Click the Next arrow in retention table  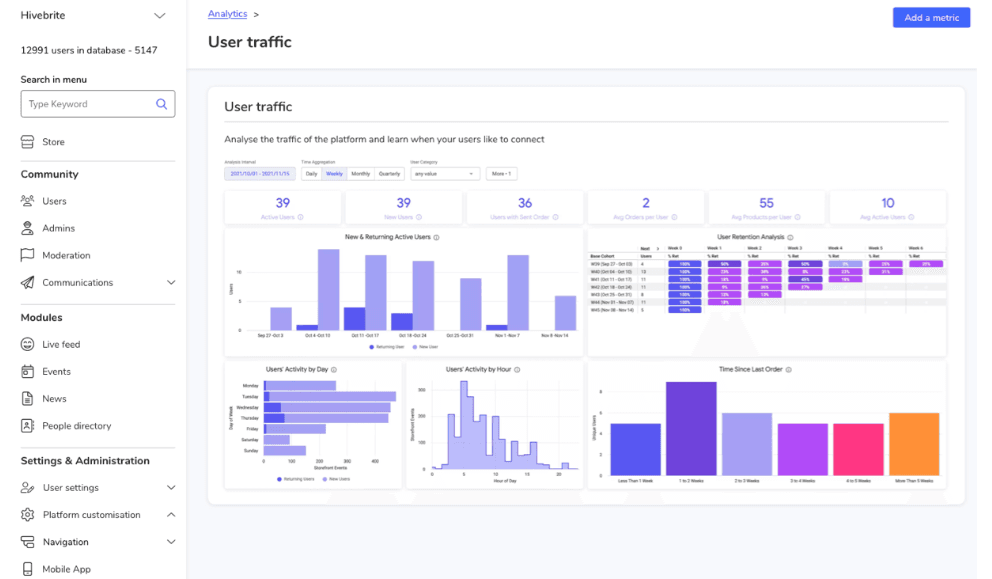coord(657,249)
